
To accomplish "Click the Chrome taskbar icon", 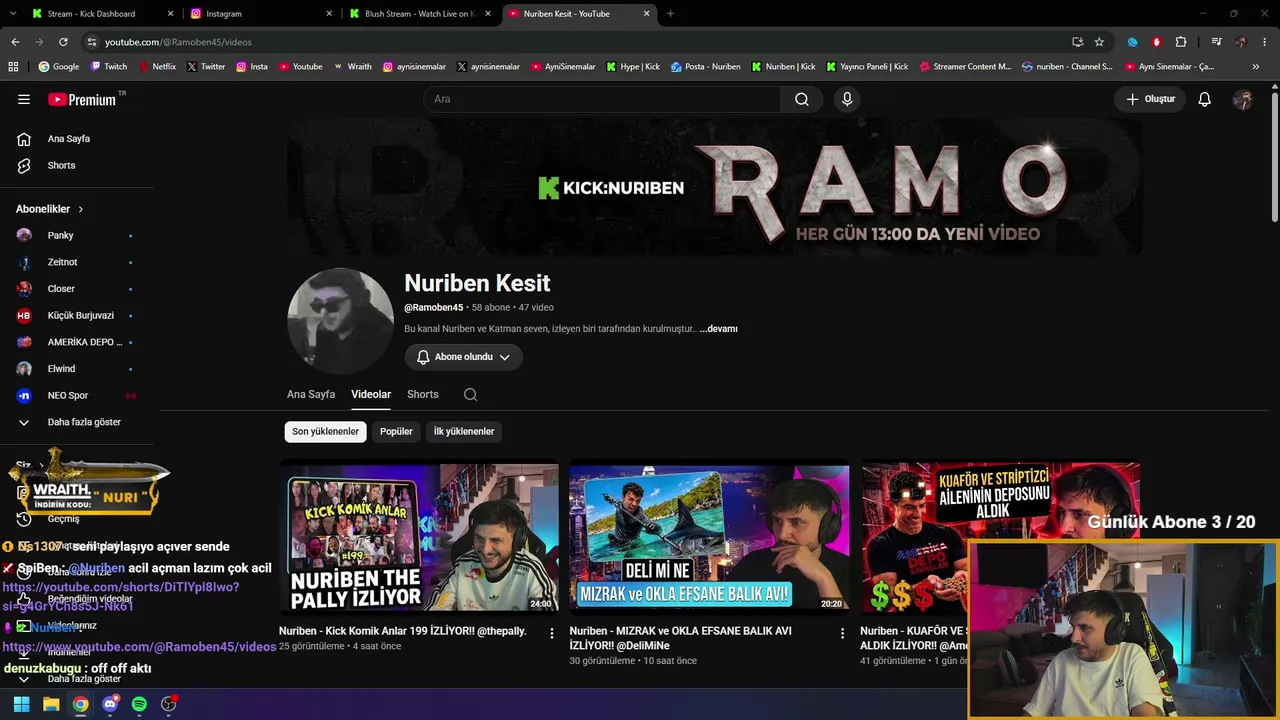I will click(80, 704).
